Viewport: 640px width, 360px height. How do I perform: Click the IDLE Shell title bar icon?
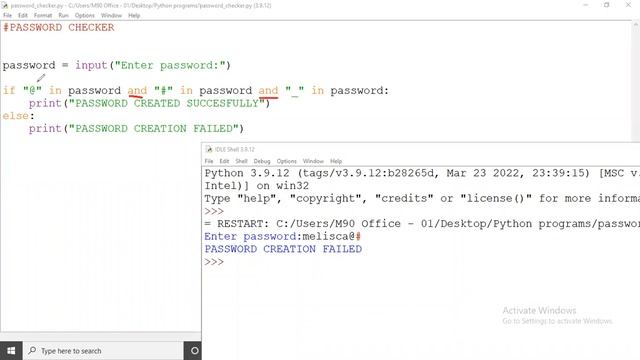tap(209, 149)
